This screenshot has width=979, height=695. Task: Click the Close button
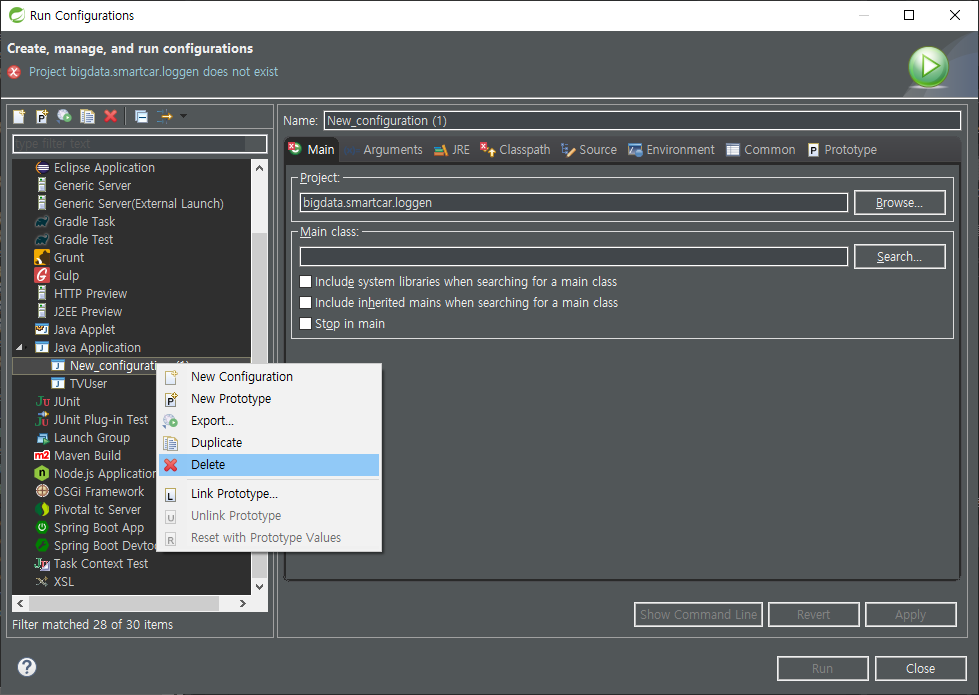920,668
